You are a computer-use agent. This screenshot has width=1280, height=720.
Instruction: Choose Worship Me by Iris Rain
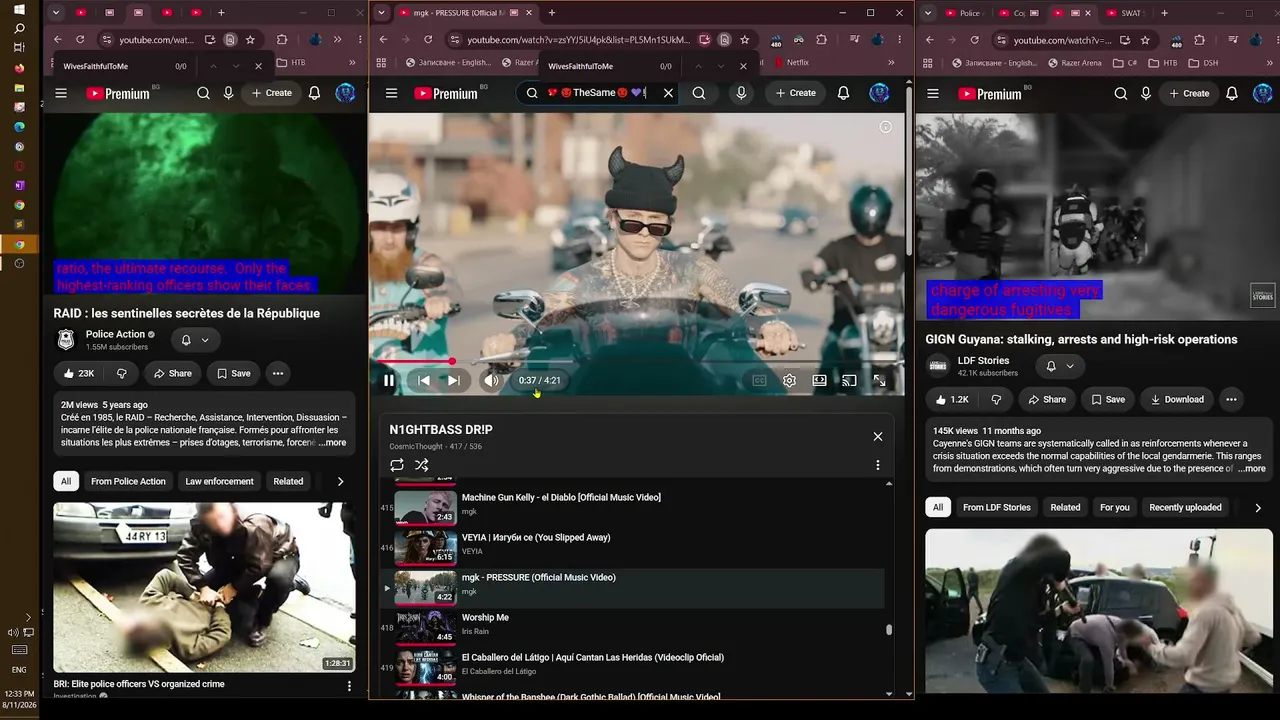click(x=632, y=626)
